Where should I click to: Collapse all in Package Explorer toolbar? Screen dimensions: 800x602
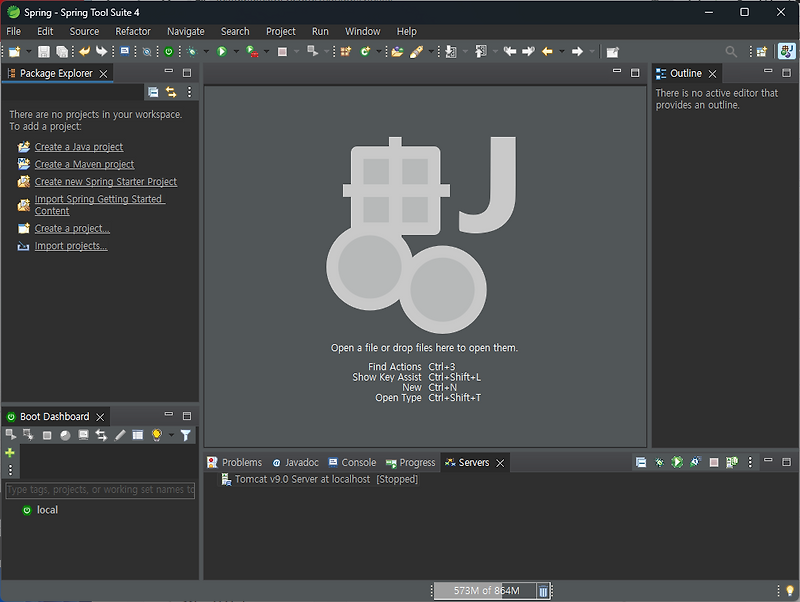(153, 92)
